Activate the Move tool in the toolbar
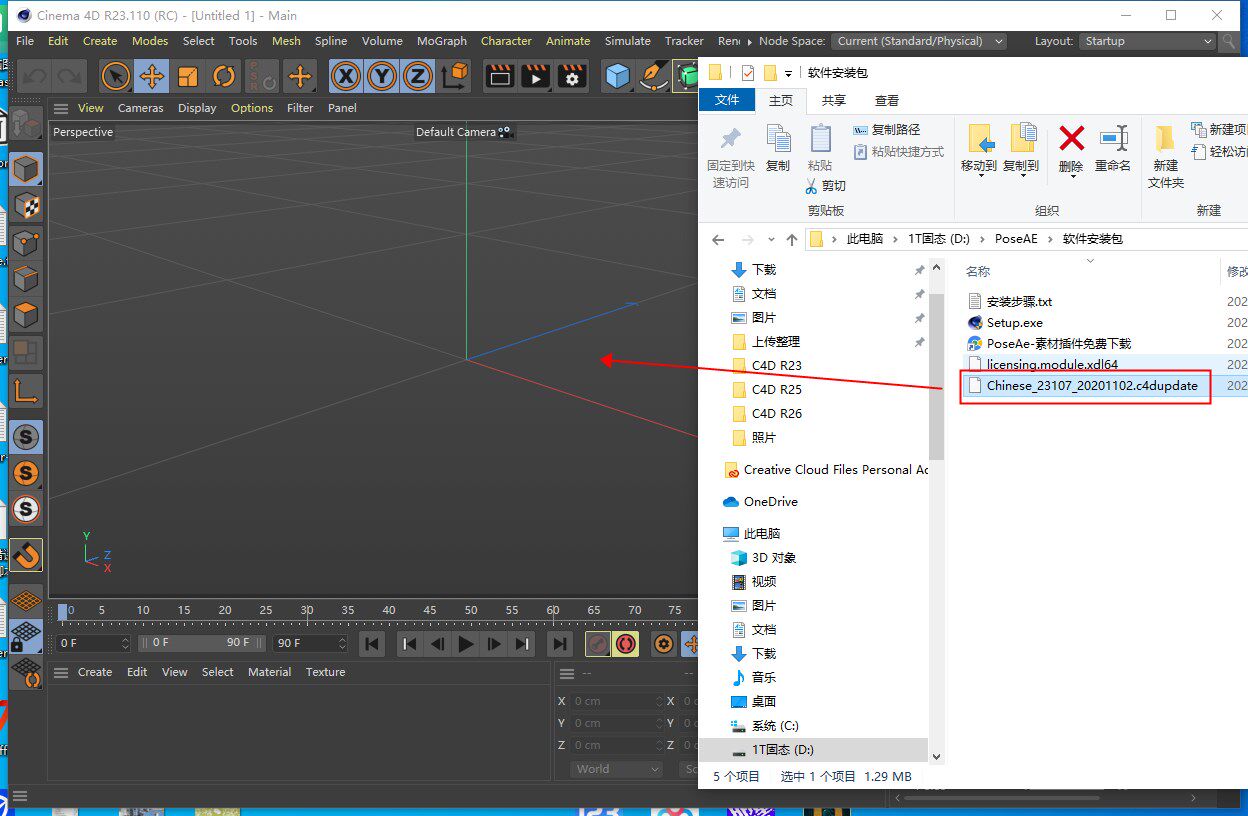 pos(152,76)
